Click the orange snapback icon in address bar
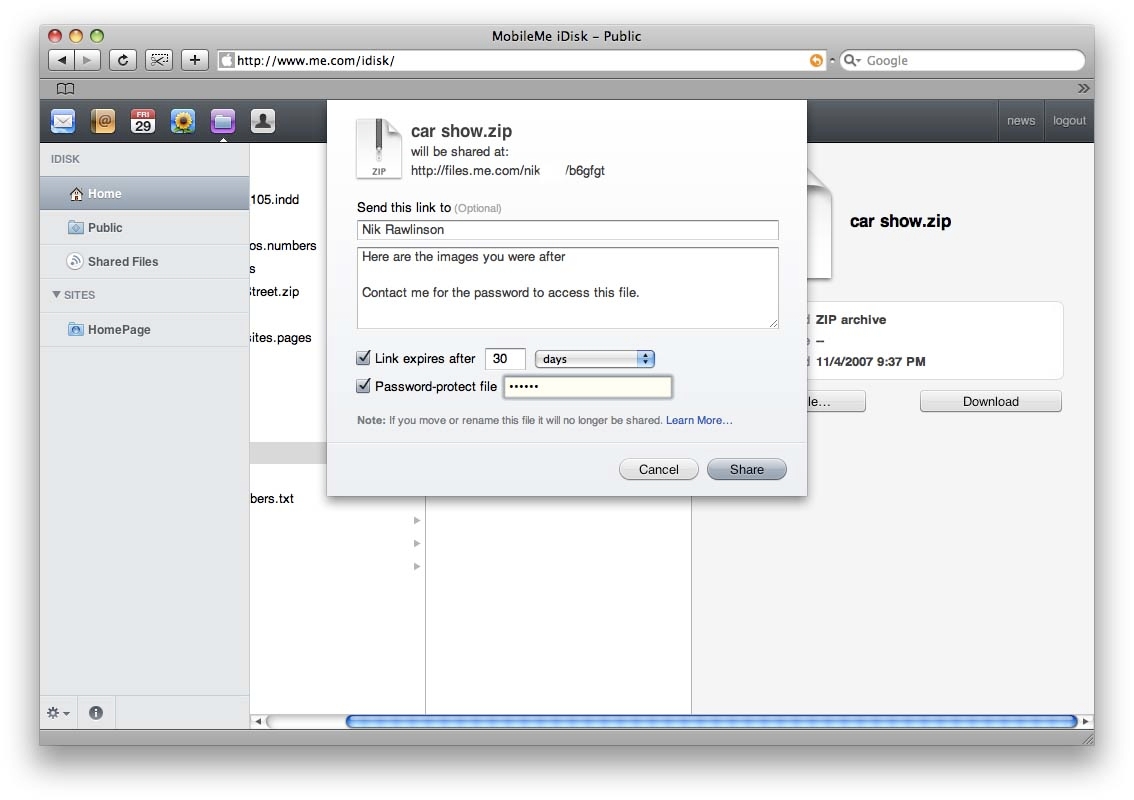Screen dimensions: 1134x800 pos(816,61)
